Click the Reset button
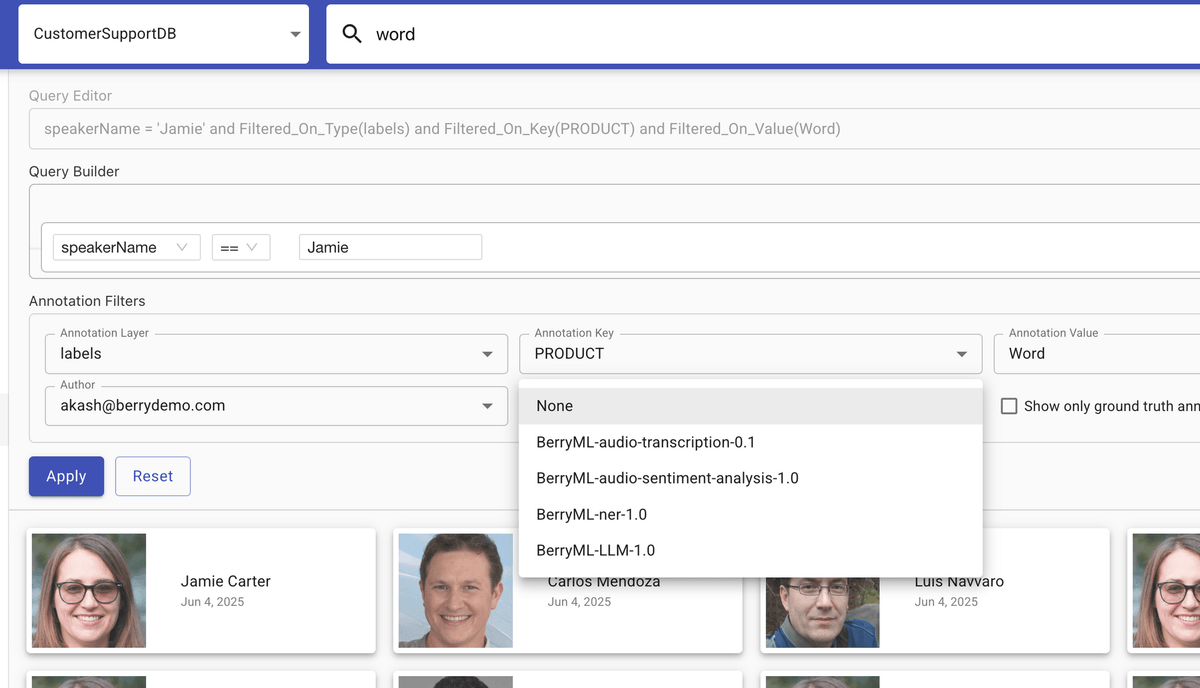Viewport: 1200px width, 688px height. pyautogui.click(x=153, y=476)
